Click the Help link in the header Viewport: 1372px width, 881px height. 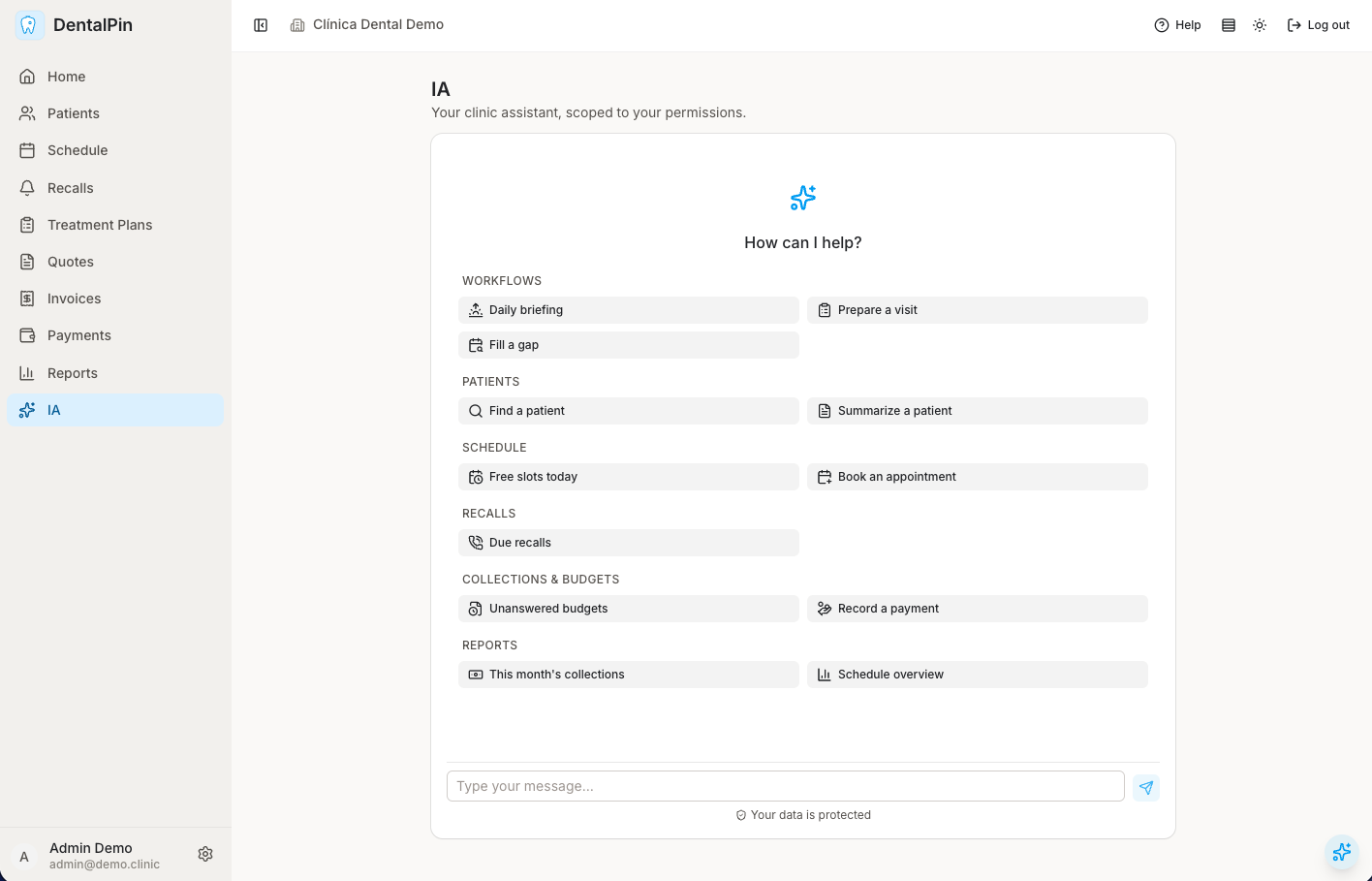click(x=1177, y=25)
